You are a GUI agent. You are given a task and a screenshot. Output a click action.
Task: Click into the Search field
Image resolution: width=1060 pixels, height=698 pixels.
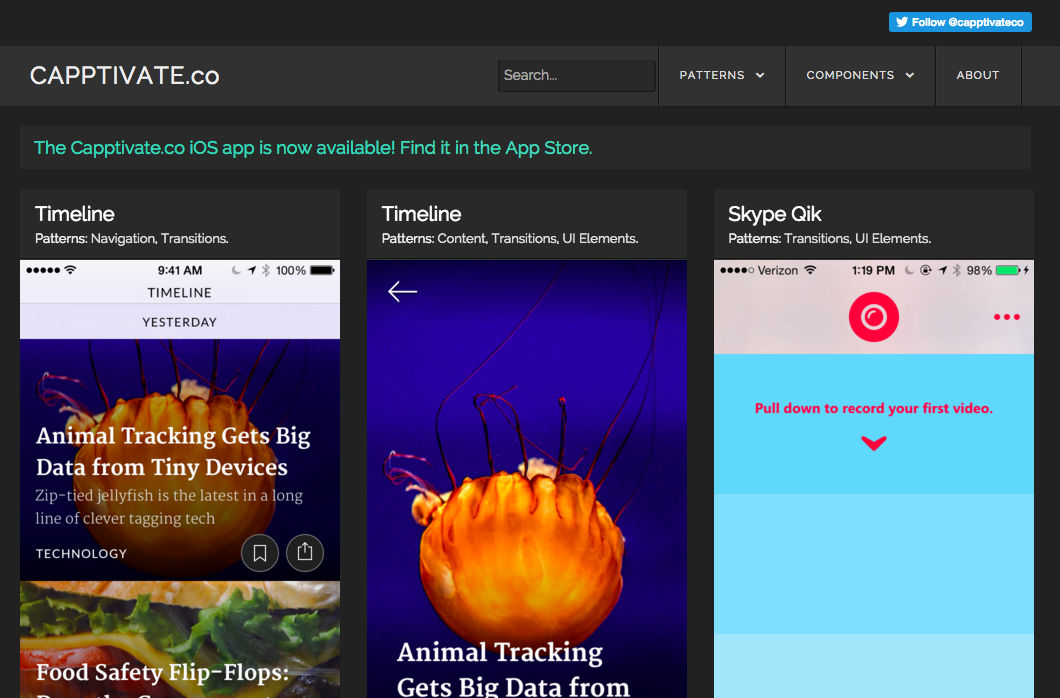[x=576, y=76]
